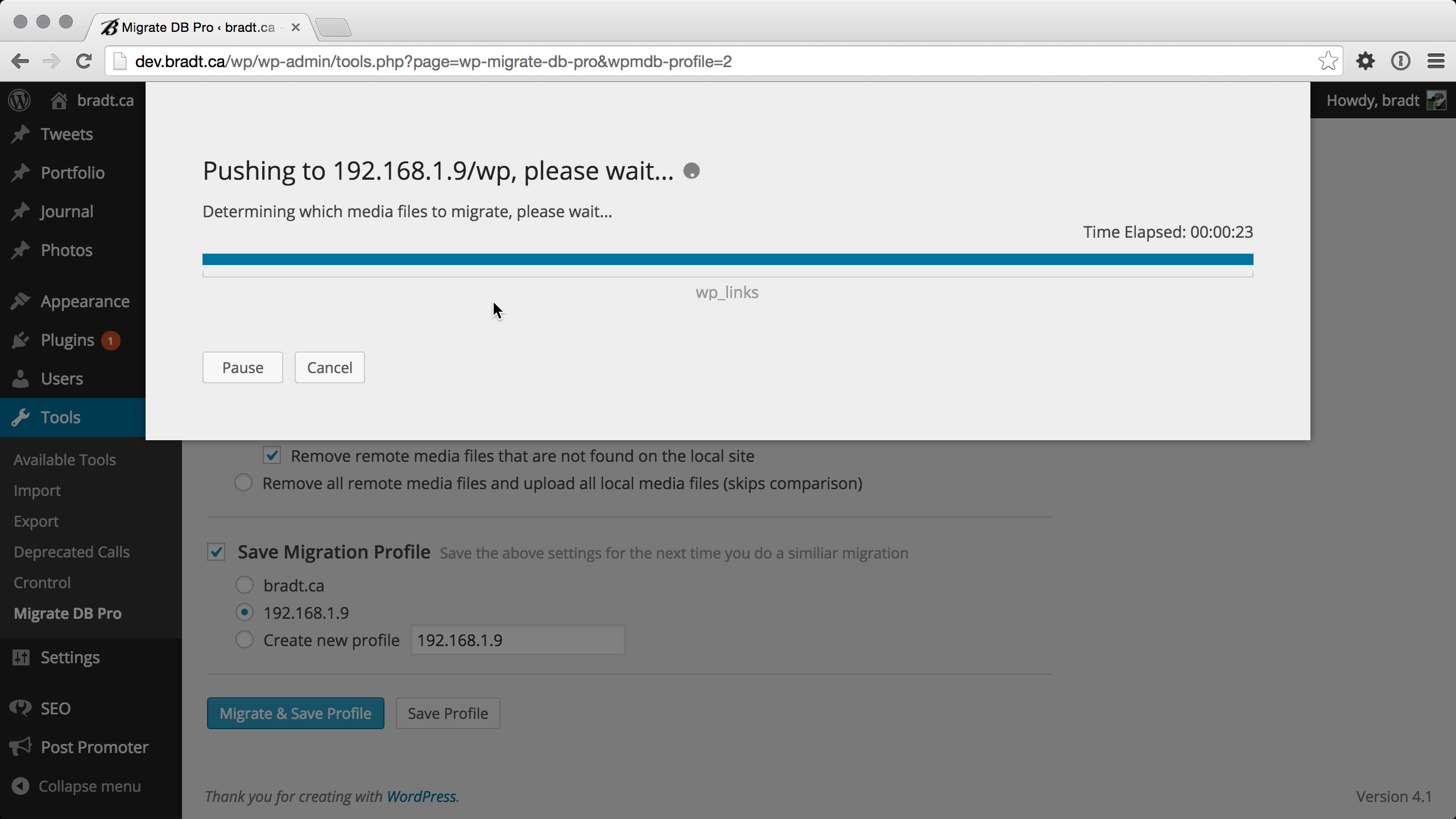The height and width of the screenshot is (819, 1456).
Task: Click the Save Profile button
Action: [448, 713]
